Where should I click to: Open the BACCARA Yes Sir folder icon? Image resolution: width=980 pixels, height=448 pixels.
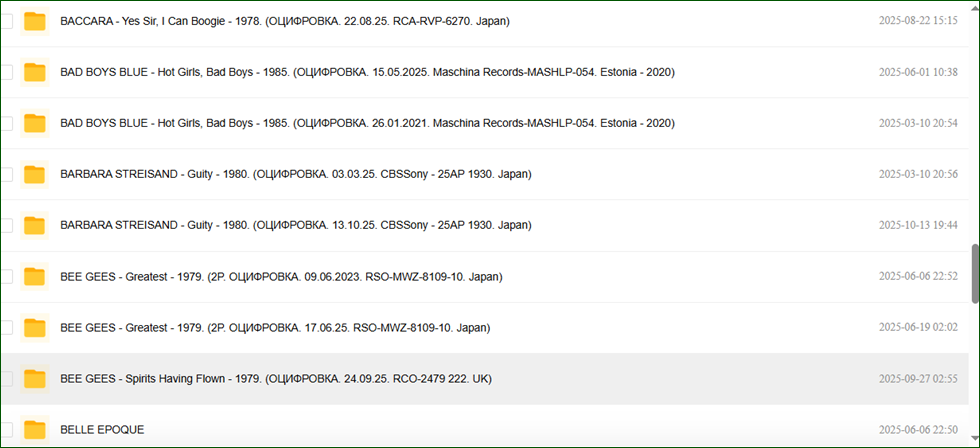coord(34,21)
